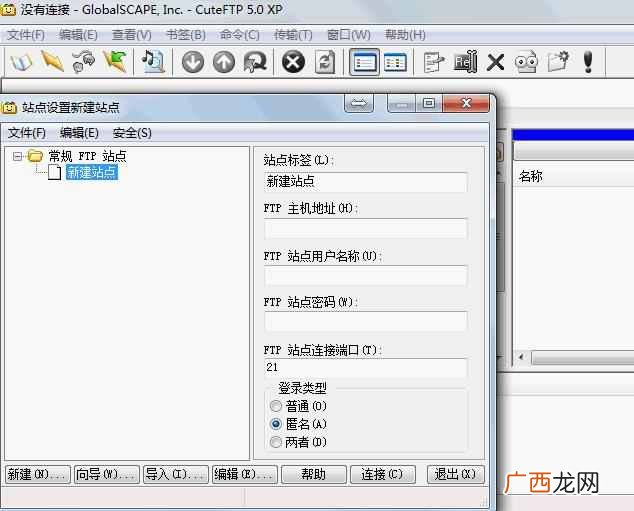Click the Refresh page icon
Screen dimensions: 634x511
point(325,62)
